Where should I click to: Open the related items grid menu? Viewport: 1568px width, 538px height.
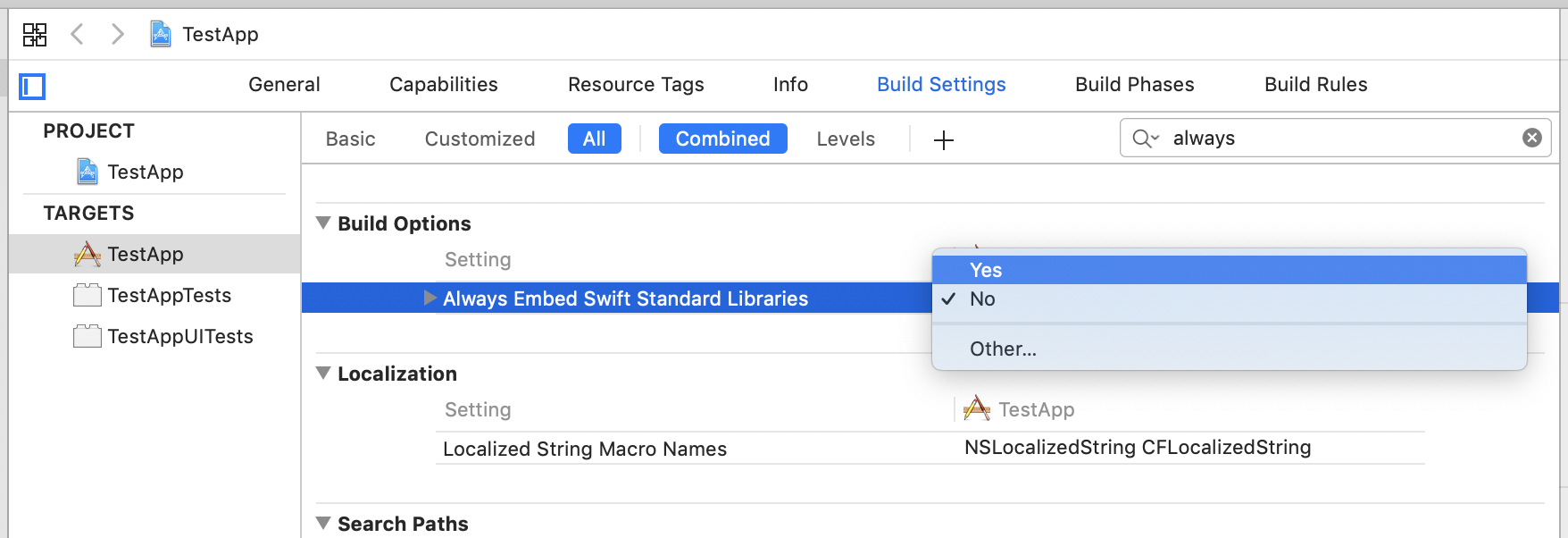tap(35, 35)
